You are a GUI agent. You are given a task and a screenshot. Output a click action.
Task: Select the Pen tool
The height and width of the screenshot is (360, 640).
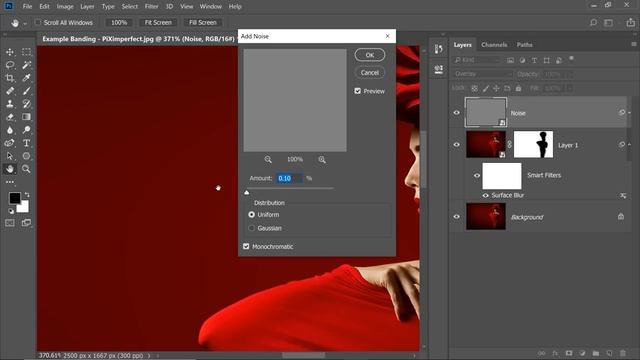[x=10, y=143]
